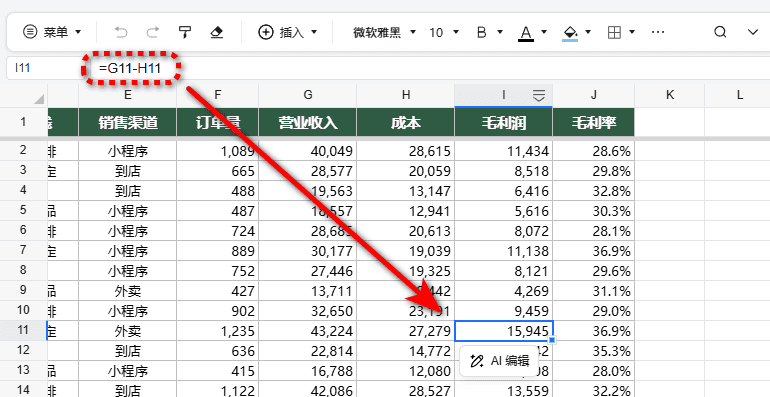Open the filter icon in column I
The image size is (770, 397).
[x=539, y=95]
